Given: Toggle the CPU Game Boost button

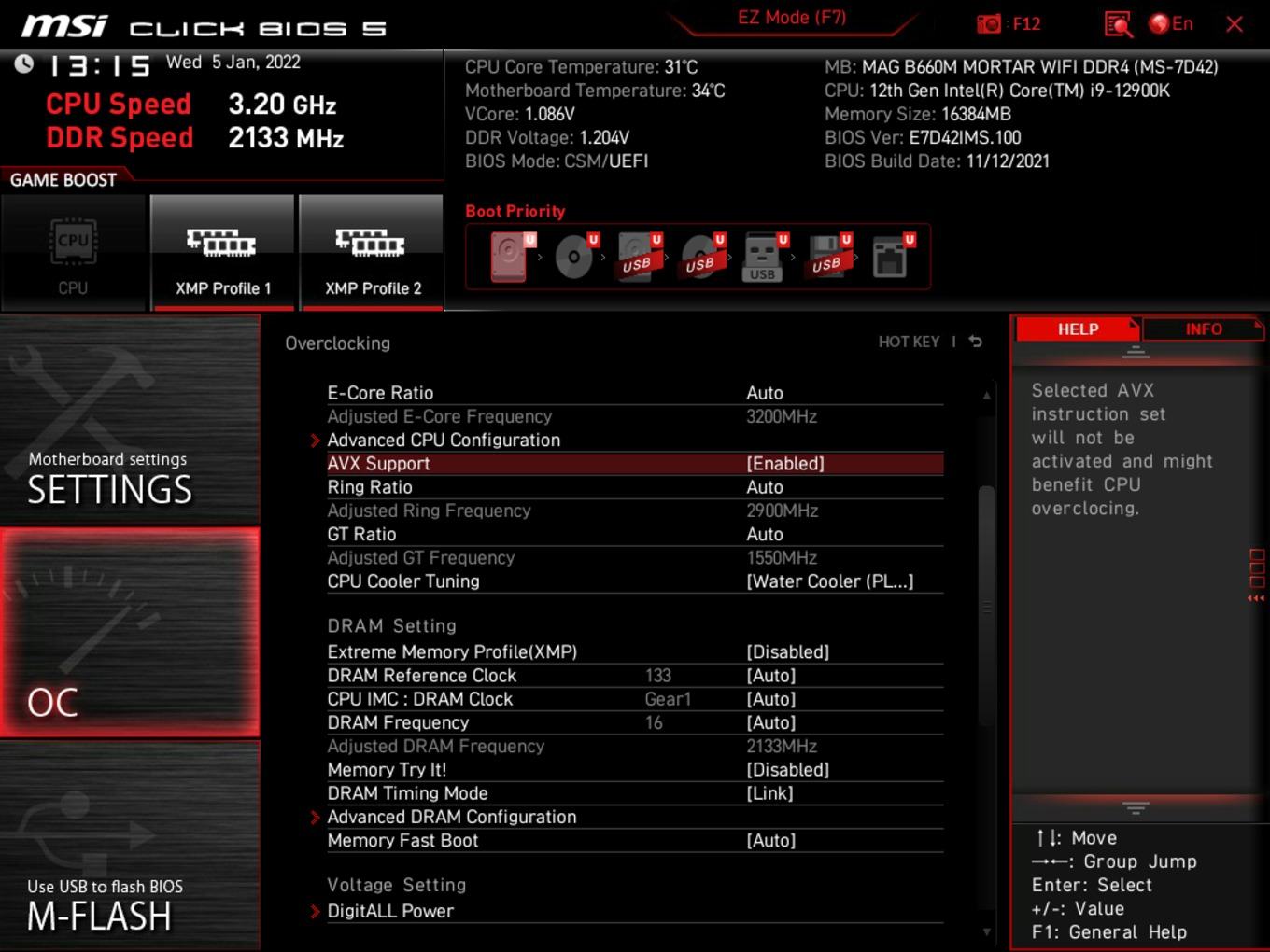Looking at the screenshot, I should click(73, 254).
